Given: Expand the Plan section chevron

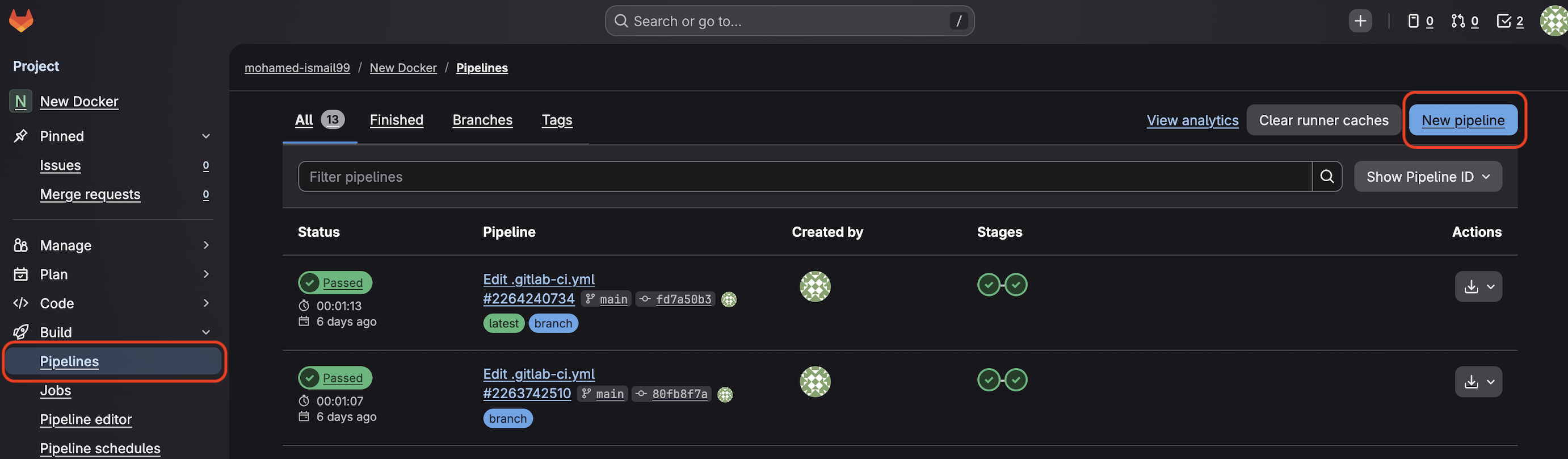Looking at the screenshot, I should 206,274.
